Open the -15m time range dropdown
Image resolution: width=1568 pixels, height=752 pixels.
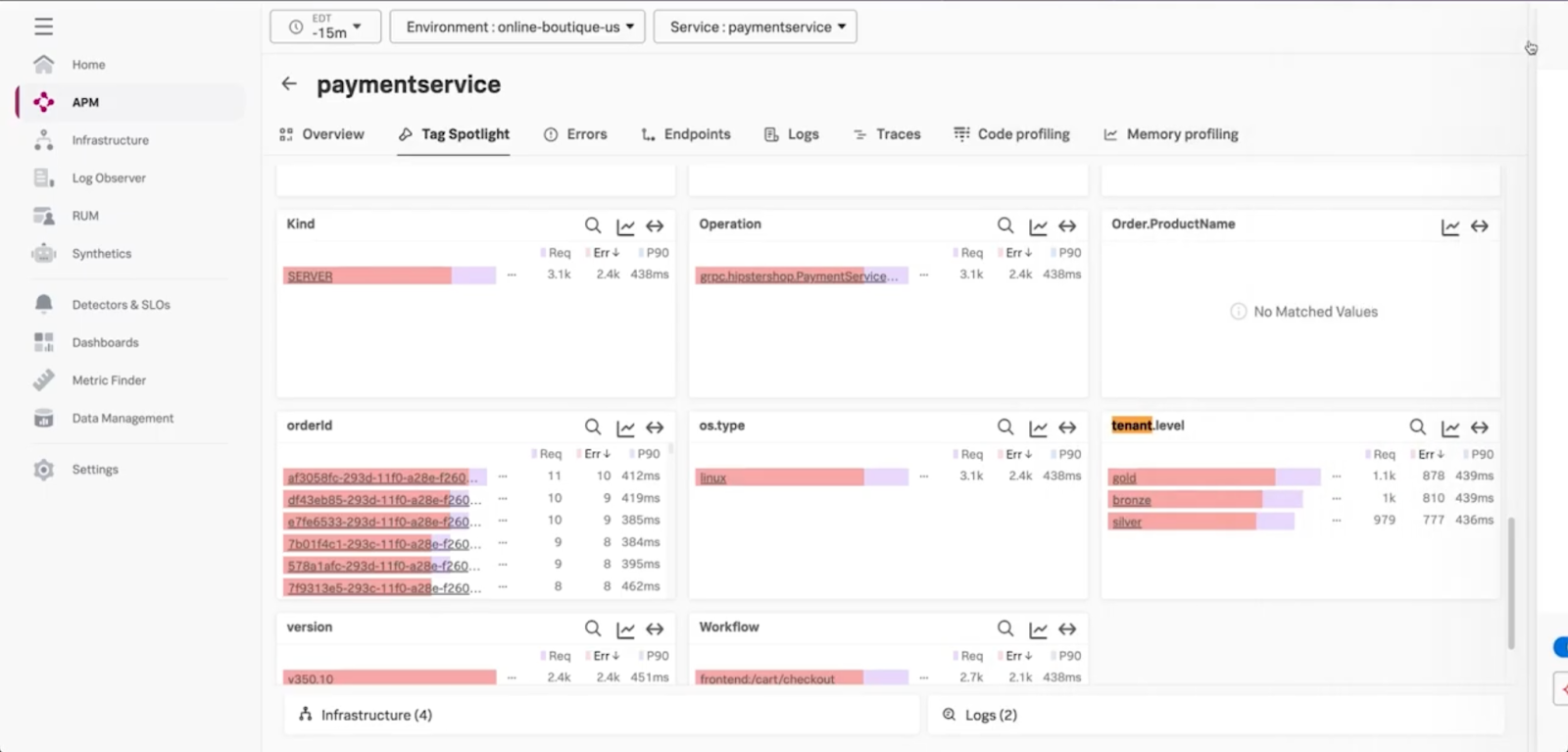coord(324,26)
